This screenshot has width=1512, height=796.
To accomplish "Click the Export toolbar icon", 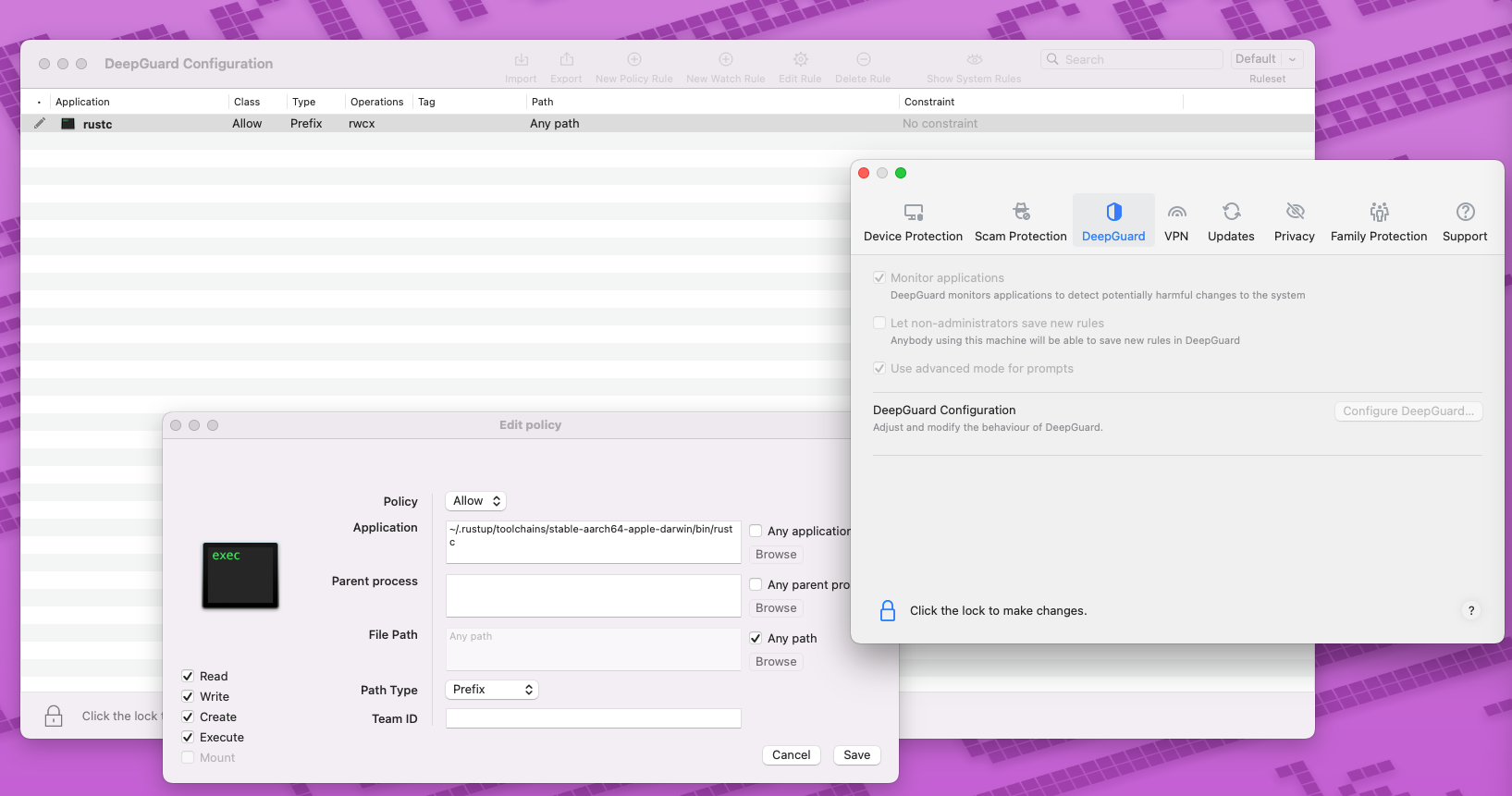I will (x=566, y=60).
